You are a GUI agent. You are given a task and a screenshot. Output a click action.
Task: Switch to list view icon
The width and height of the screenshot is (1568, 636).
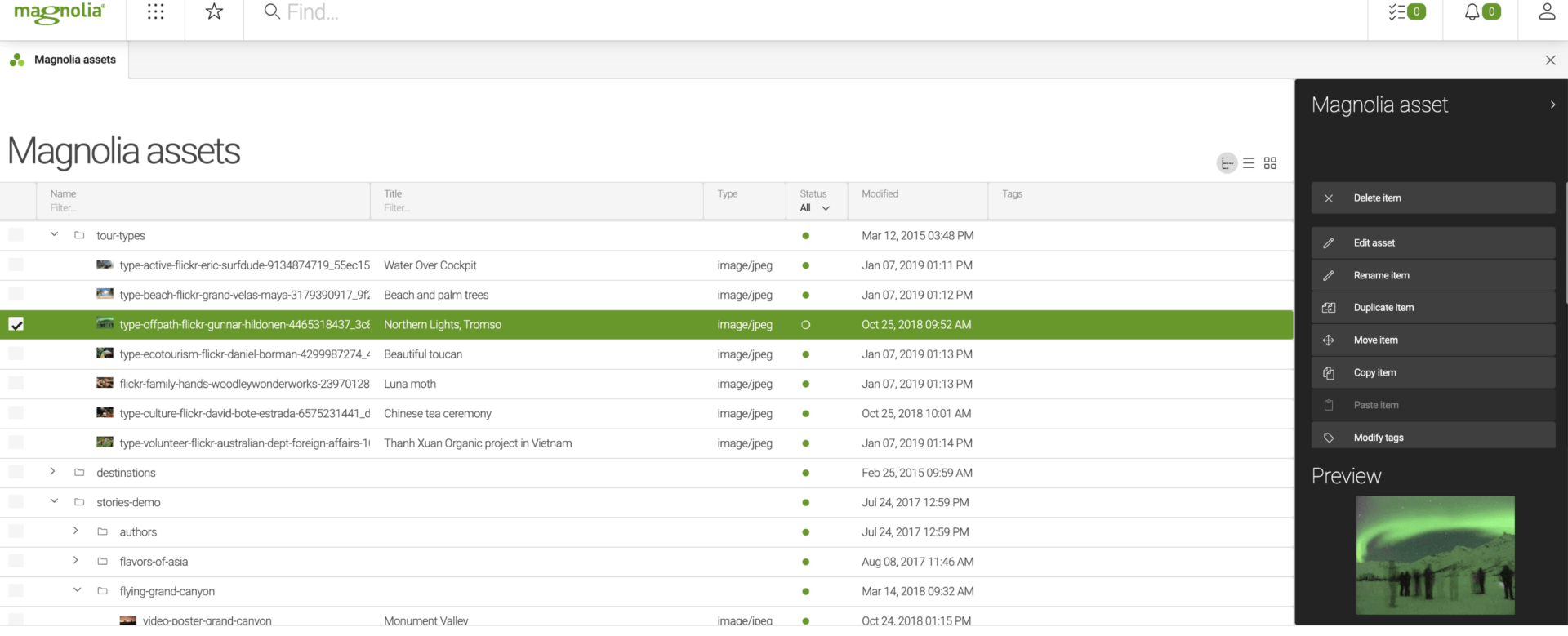(1249, 163)
